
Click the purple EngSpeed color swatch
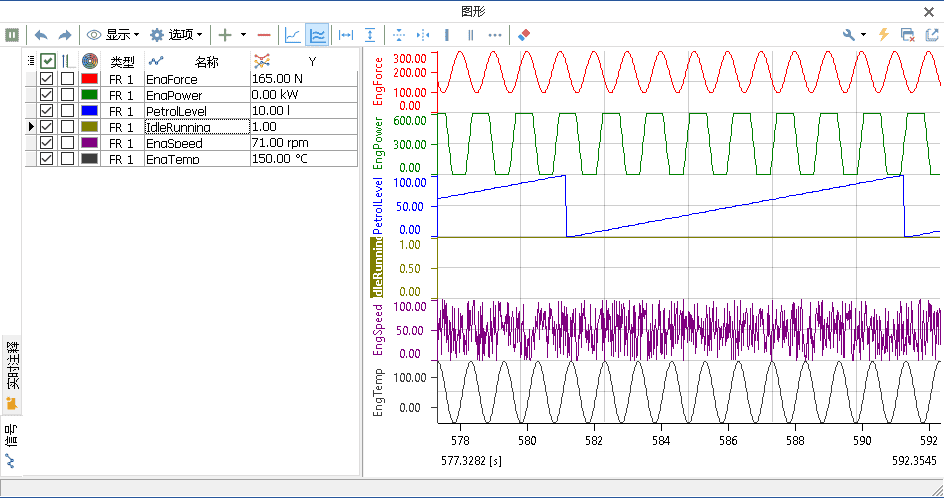point(88,143)
